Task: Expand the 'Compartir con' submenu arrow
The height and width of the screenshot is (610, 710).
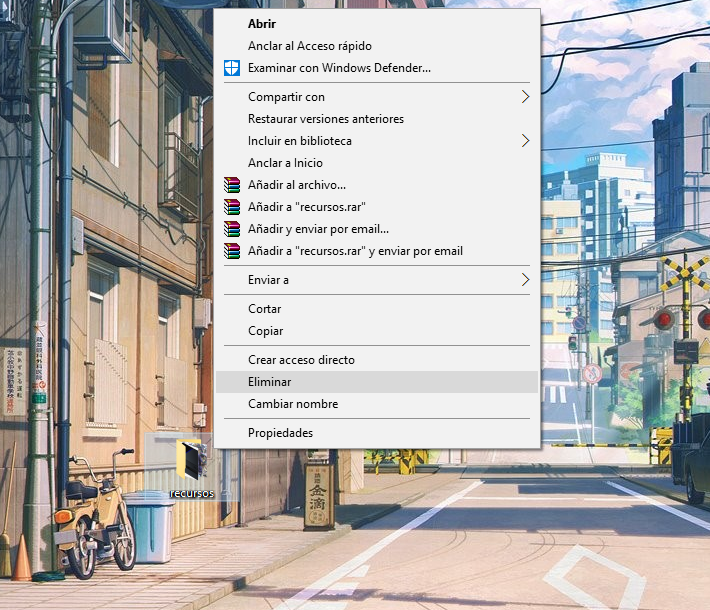Action: point(525,96)
